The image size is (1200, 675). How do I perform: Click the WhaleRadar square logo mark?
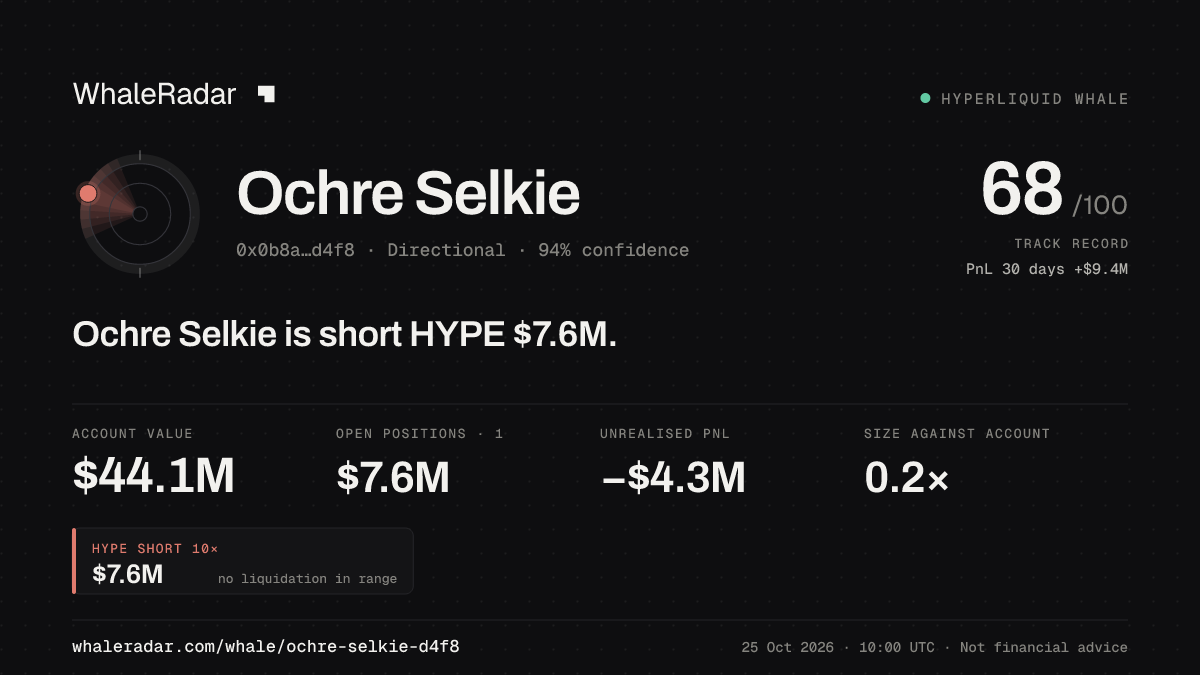coord(266,94)
